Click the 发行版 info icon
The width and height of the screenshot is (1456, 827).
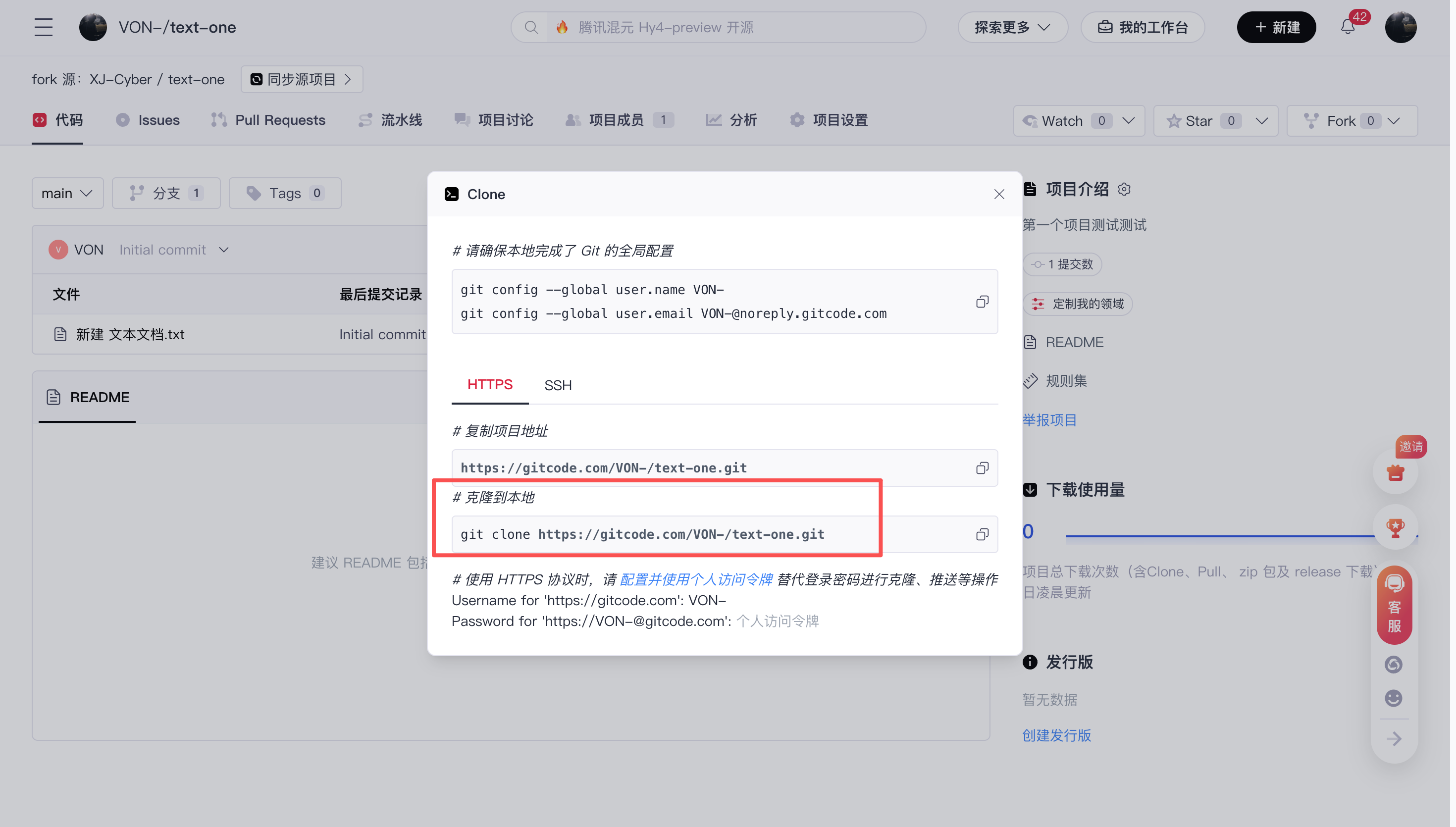pyautogui.click(x=1030, y=662)
